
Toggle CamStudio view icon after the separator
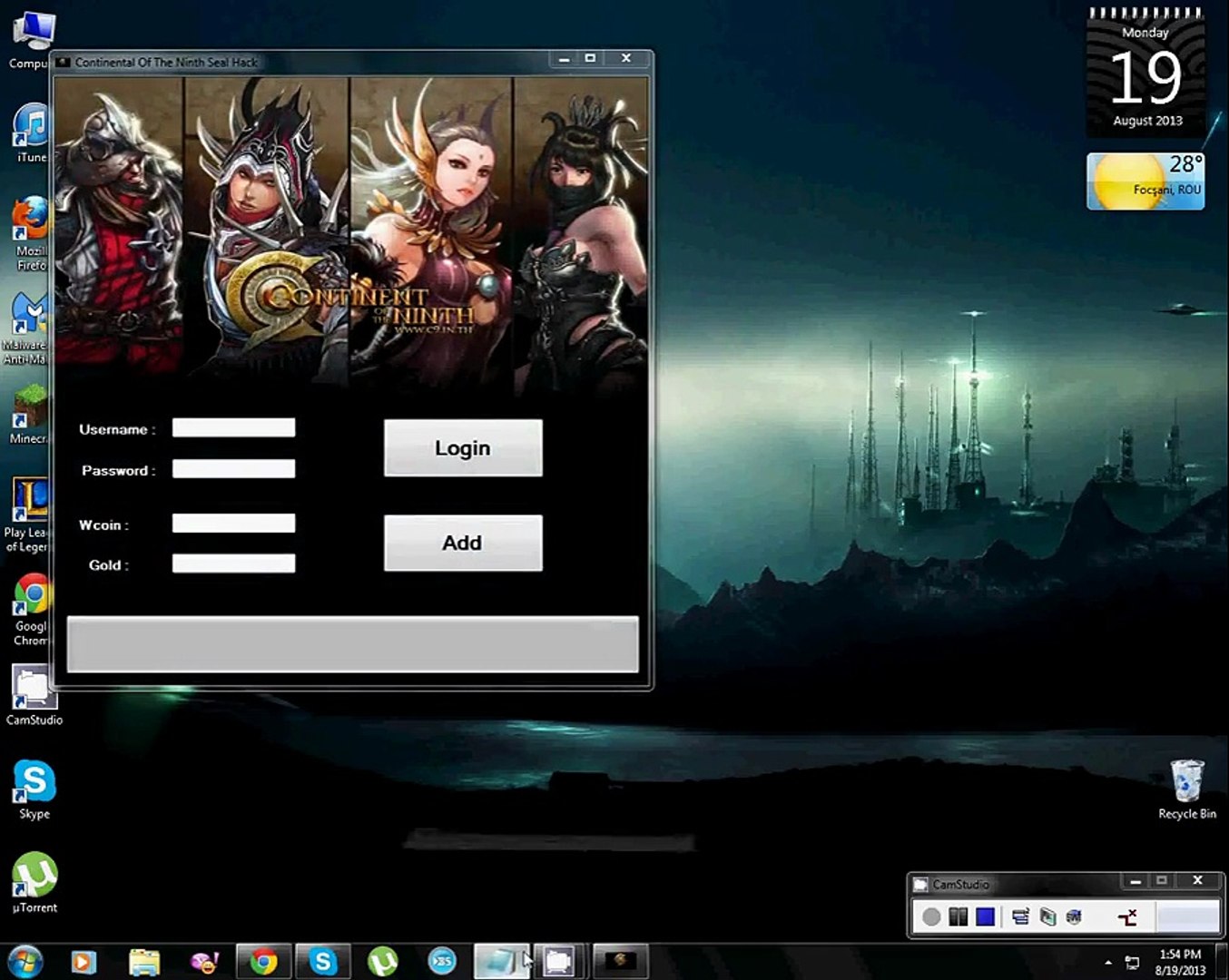pos(1020,916)
